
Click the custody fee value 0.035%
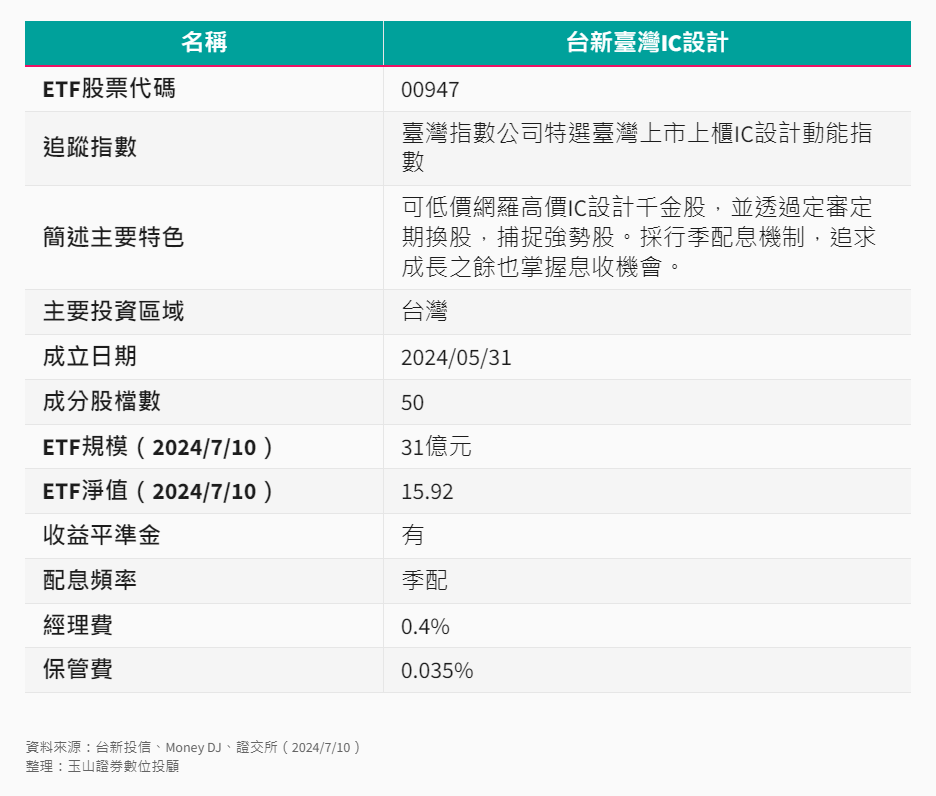pos(437,671)
